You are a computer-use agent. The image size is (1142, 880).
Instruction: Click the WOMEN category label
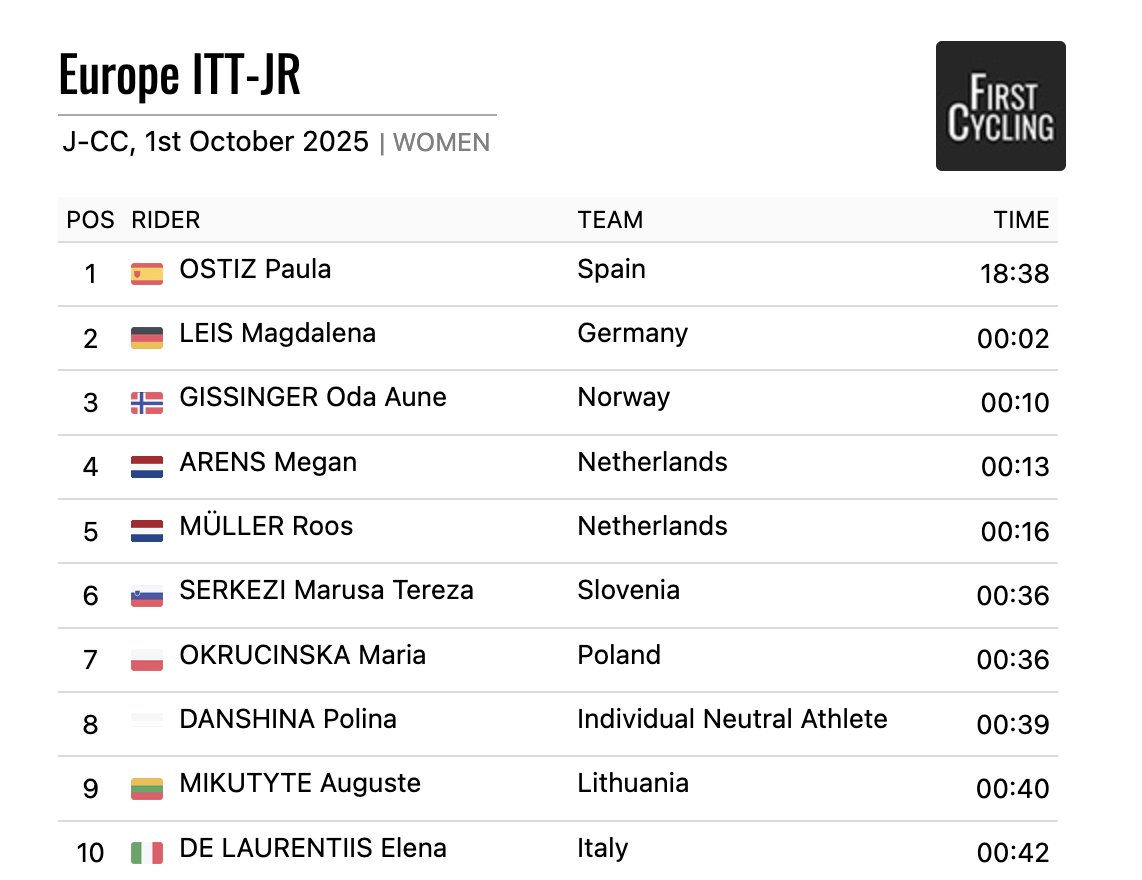tap(441, 143)
